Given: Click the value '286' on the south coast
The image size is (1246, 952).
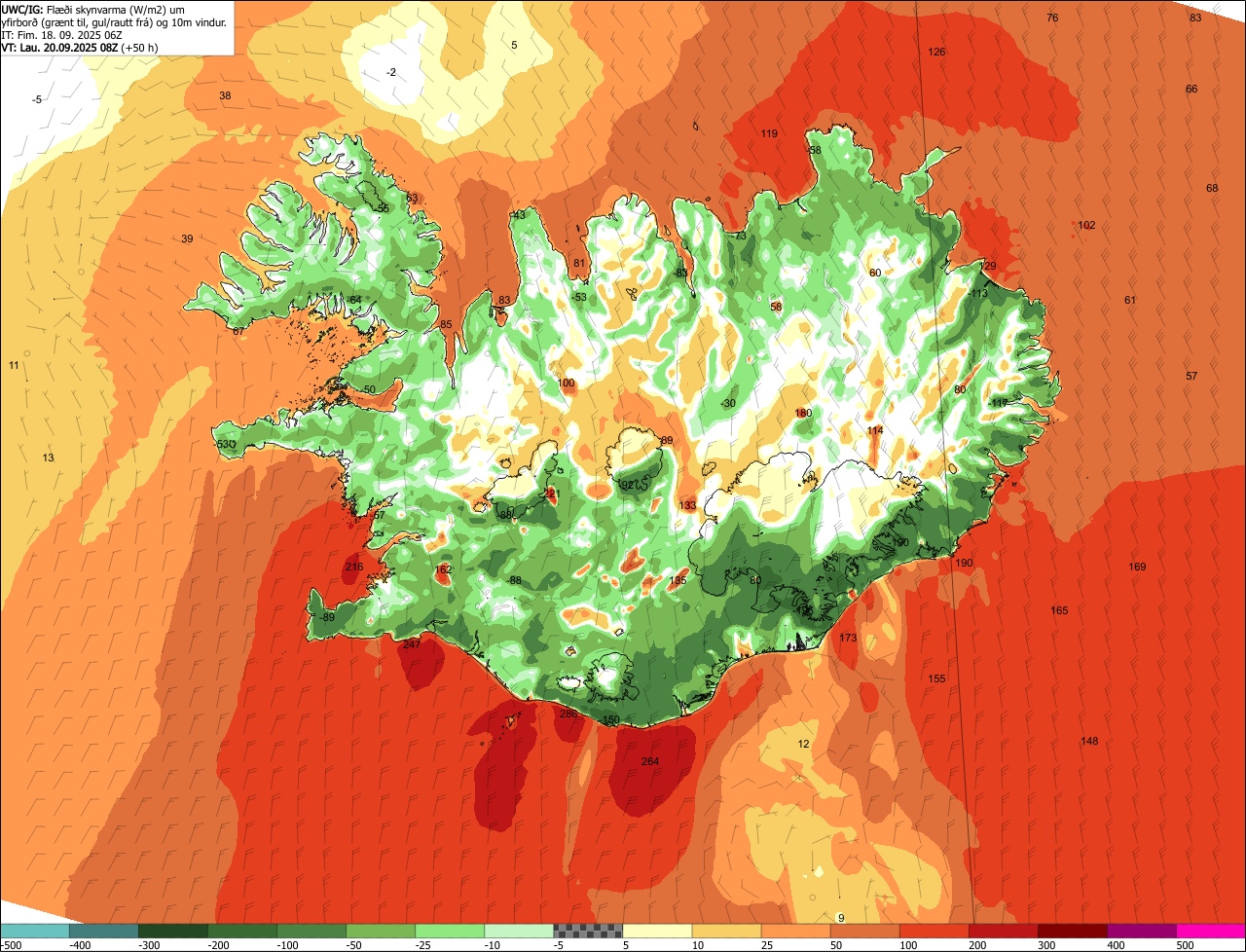Looking at the screenshot, I should [x=568, y=714].
